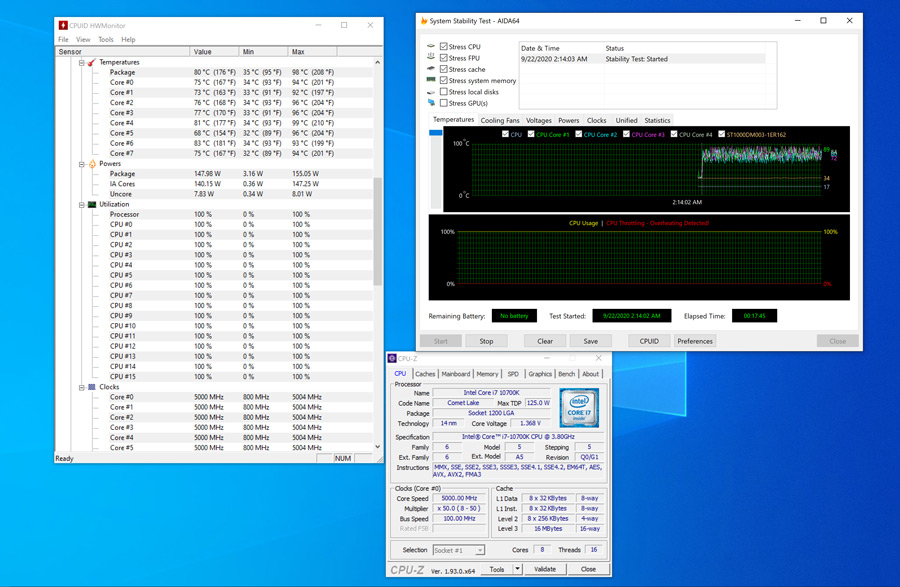Open the Help menu in HWMonitor
The height and width of the screenshot is (587, 900).
coord(128,40)
